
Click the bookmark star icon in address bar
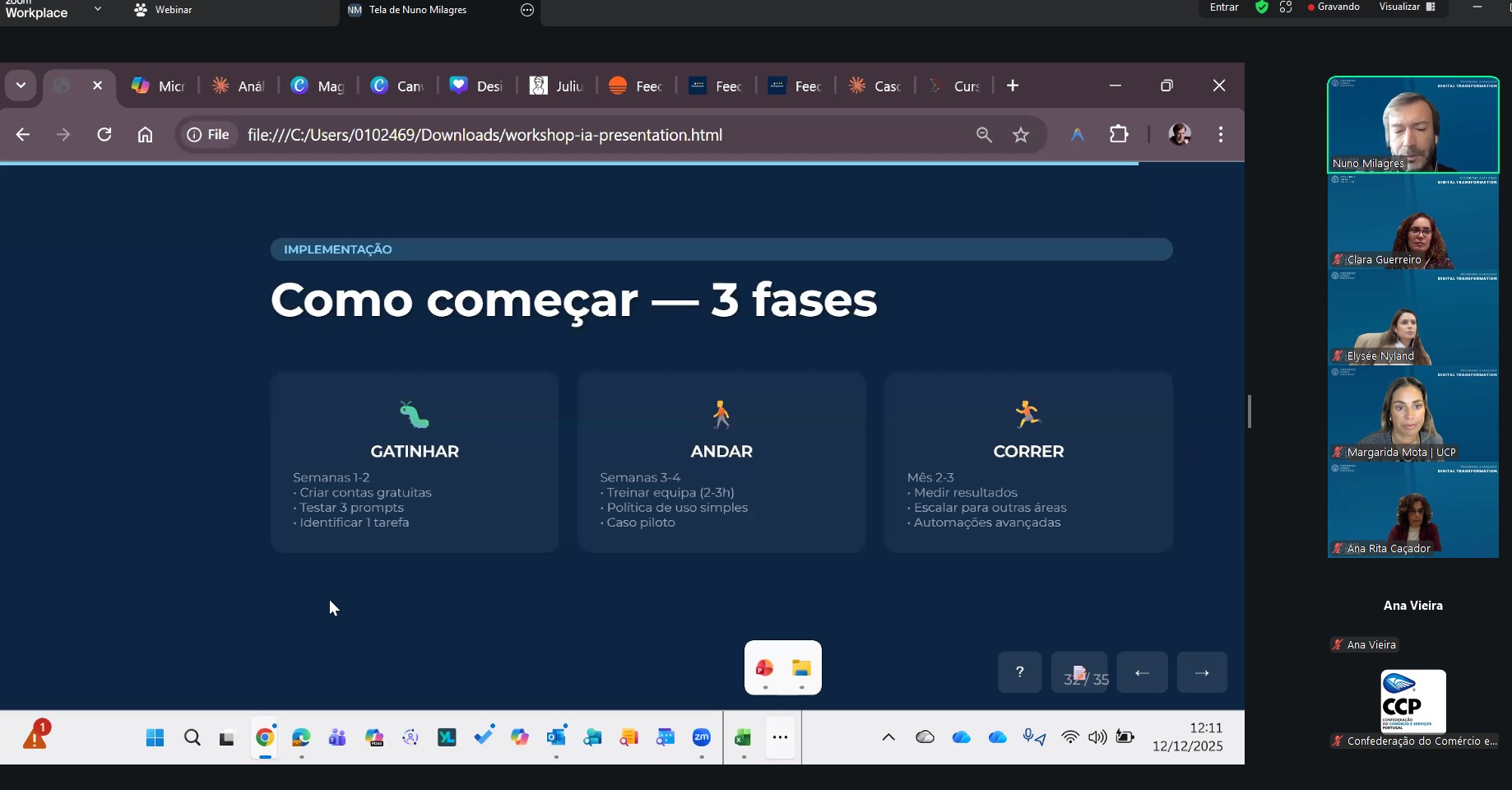pos(1021,135)
